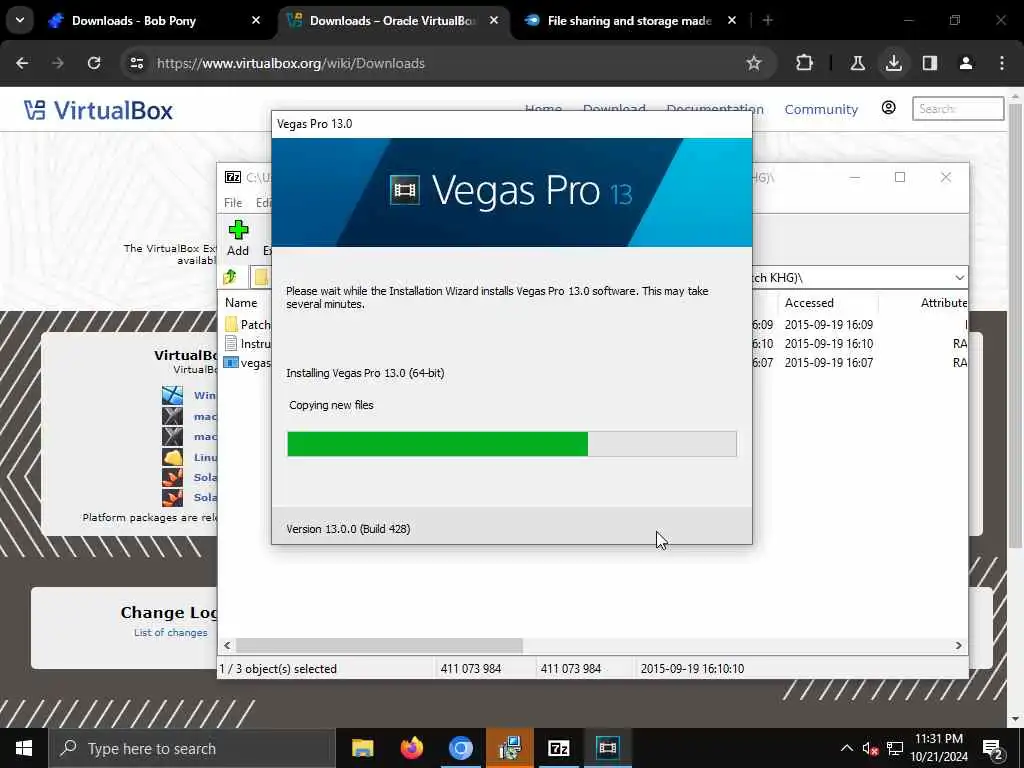This screenshot has height=768, width=1024.
Task: Open File Explorer from the taskbar
Action: pos(362,748)
